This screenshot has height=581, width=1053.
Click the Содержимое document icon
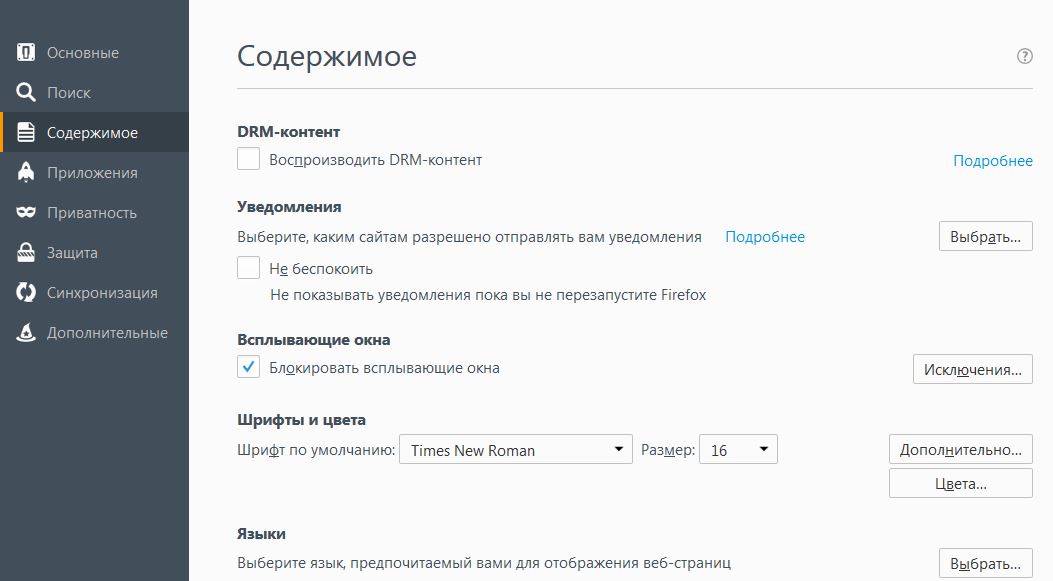point(27,133)
